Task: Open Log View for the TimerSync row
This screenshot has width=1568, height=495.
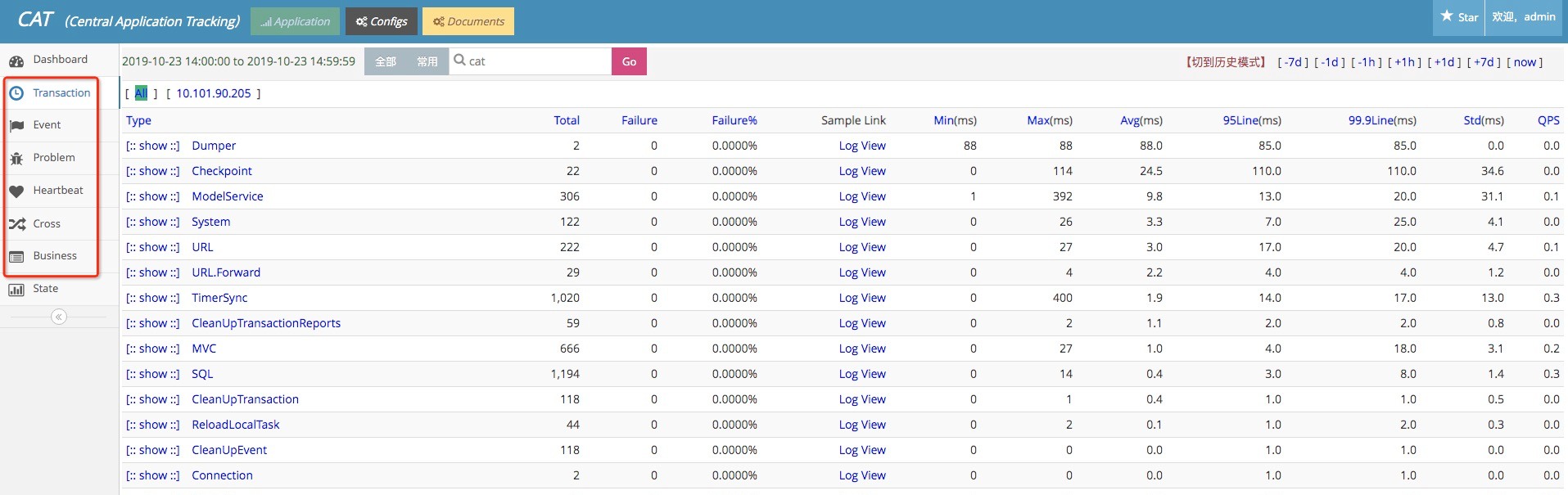Action: click(x=862, y=298)
